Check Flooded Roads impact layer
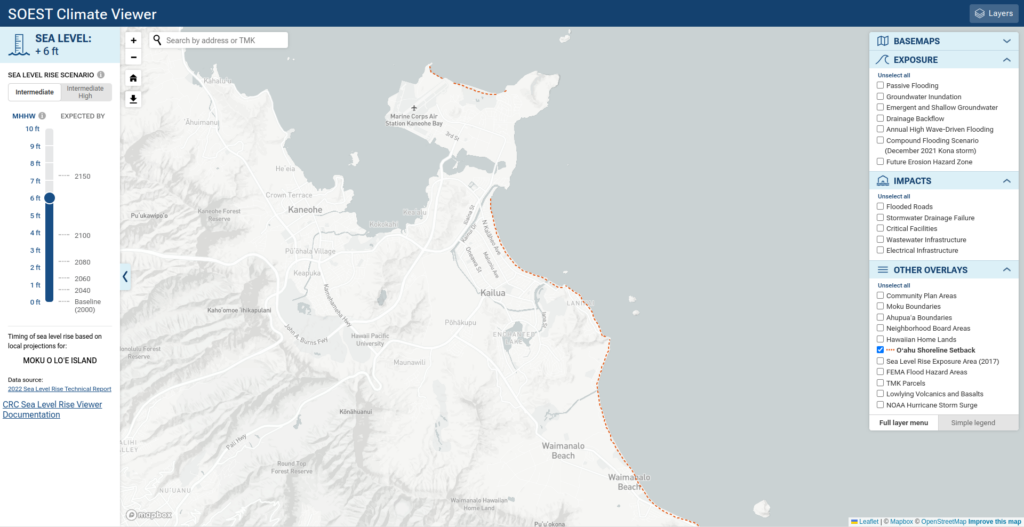The image size is (1024, 527). click(880, 206)
